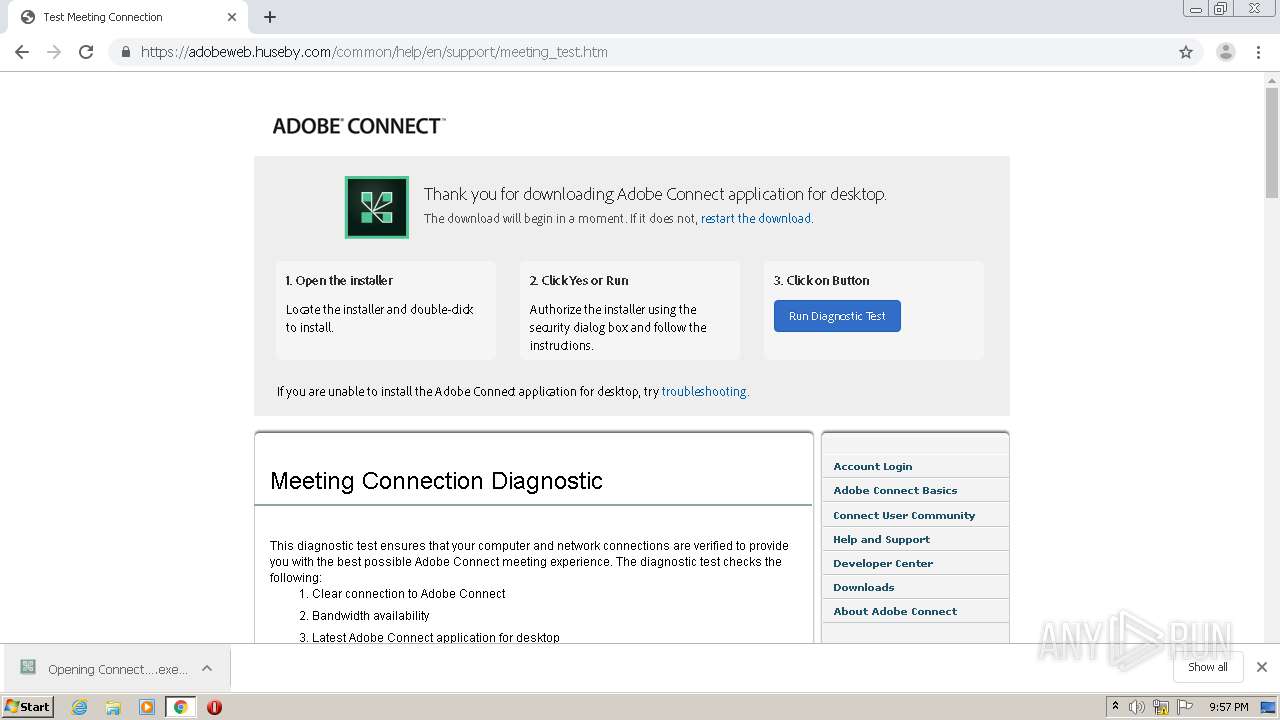Viewport: 1280px width, 720px height.
Task: Open the Chrome three-dot menu
Action: 1258,52
